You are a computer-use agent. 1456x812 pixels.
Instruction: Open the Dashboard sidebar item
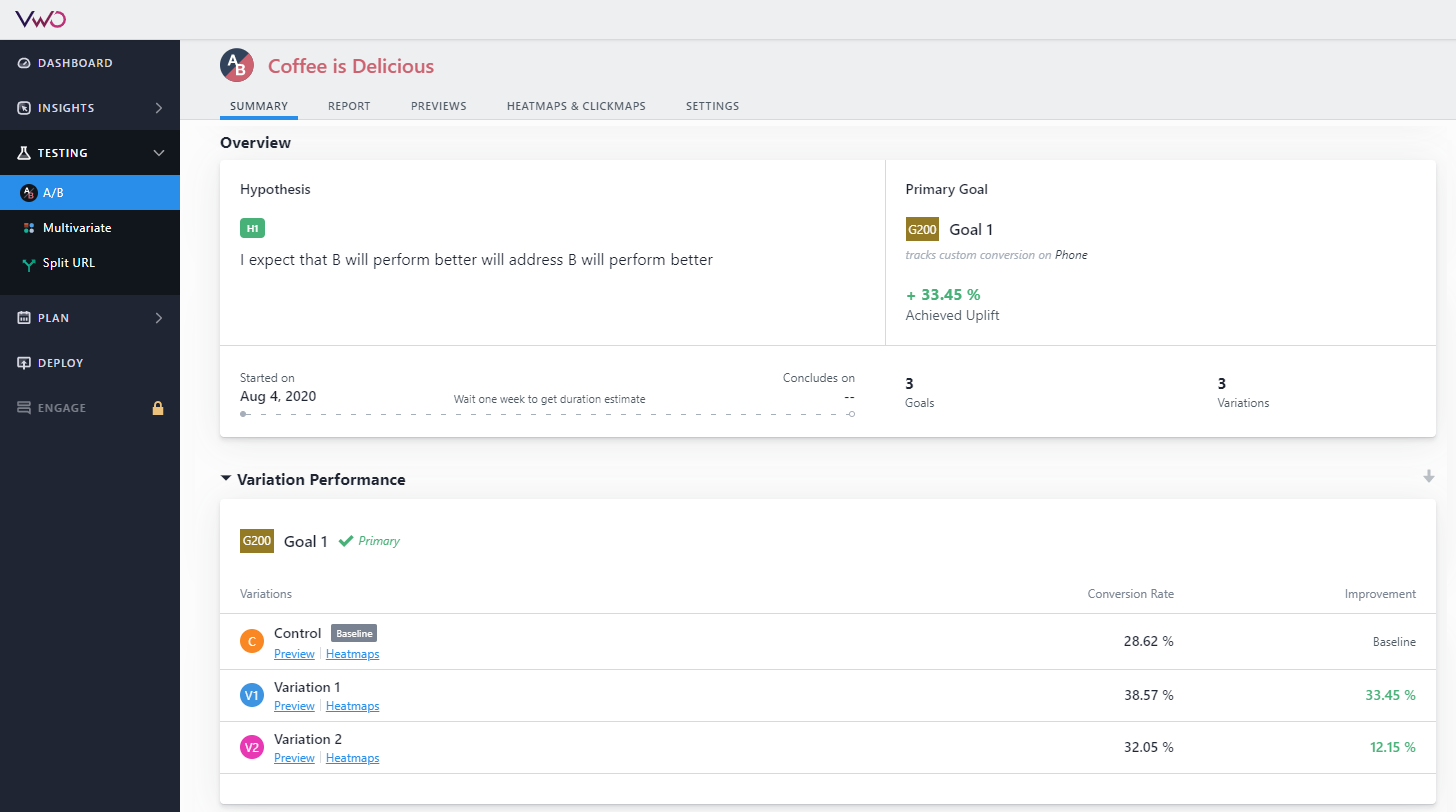tap(90, 63)
